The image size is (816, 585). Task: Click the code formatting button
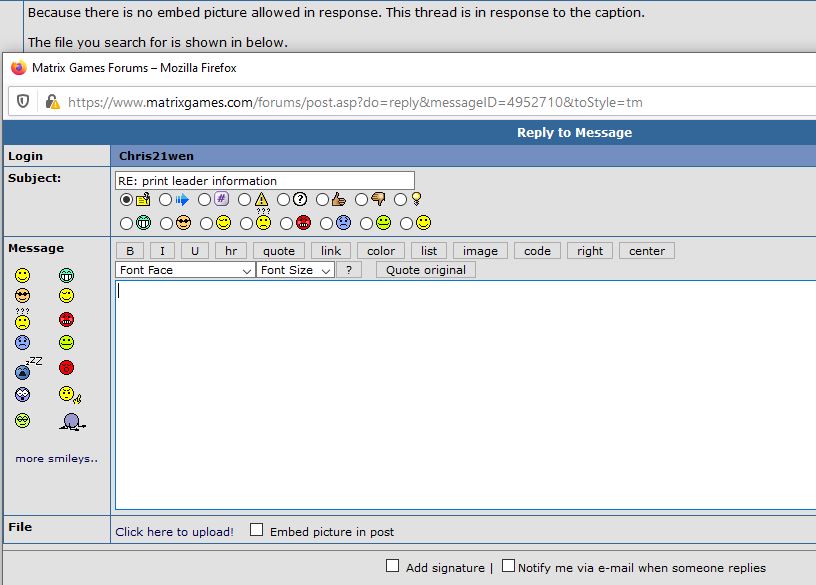click(537, 251)
